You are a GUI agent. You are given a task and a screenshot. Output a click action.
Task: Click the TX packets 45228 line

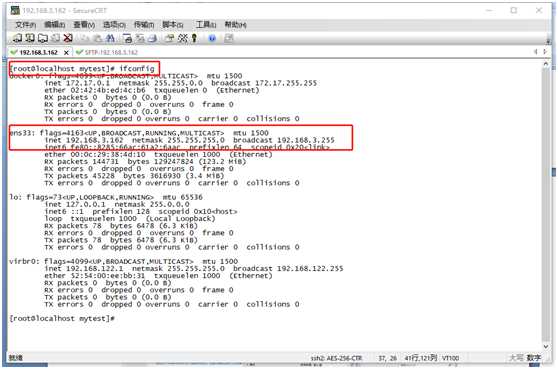(x=134, y=176)
